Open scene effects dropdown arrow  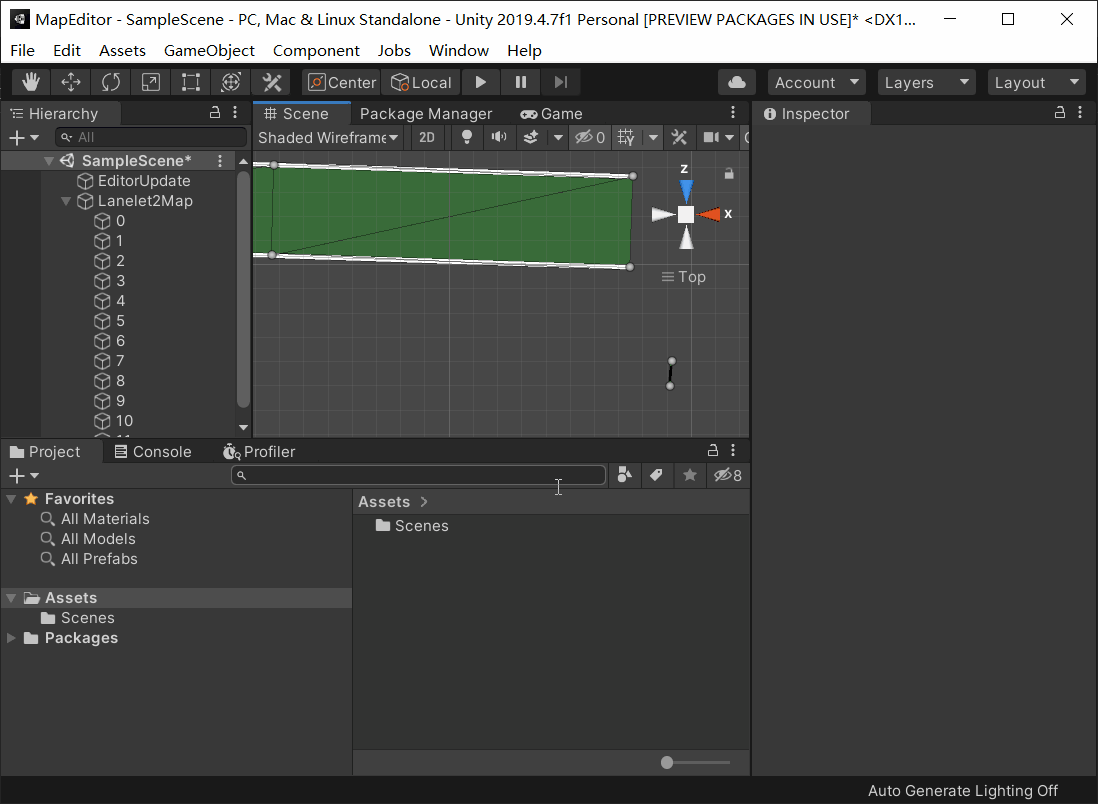point(558,137)
